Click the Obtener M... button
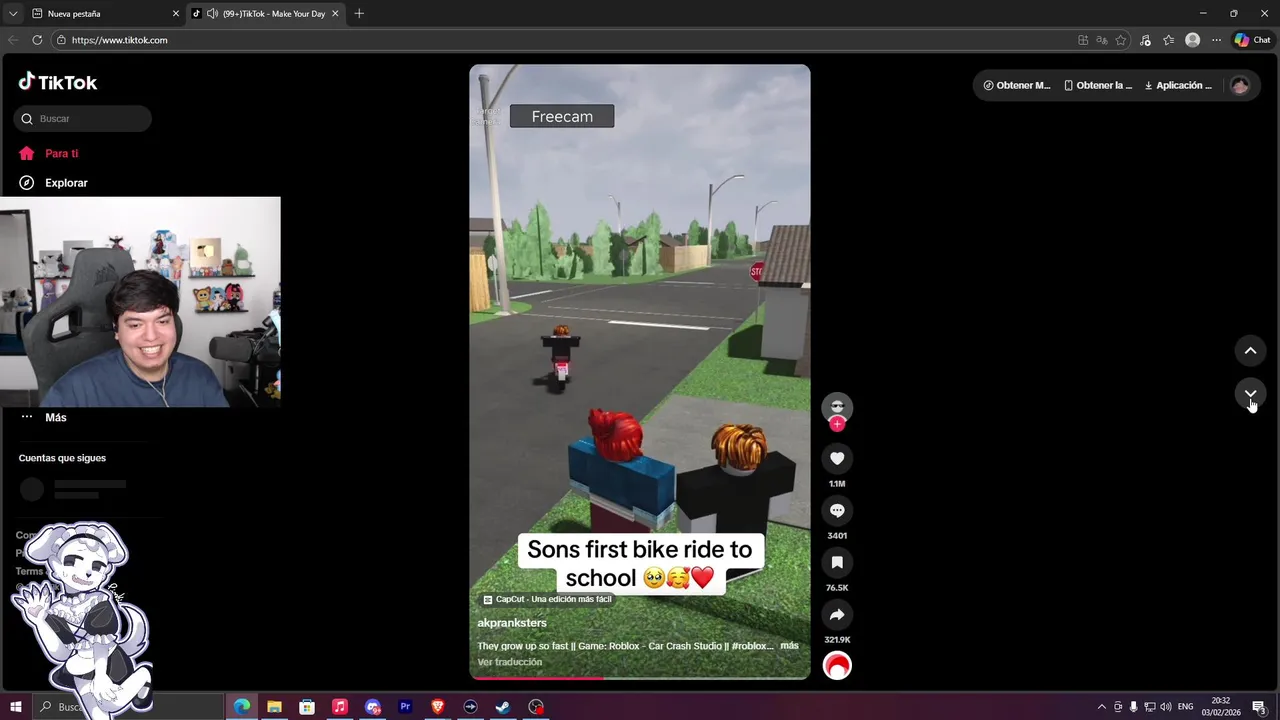 (x=1017, y=85)
